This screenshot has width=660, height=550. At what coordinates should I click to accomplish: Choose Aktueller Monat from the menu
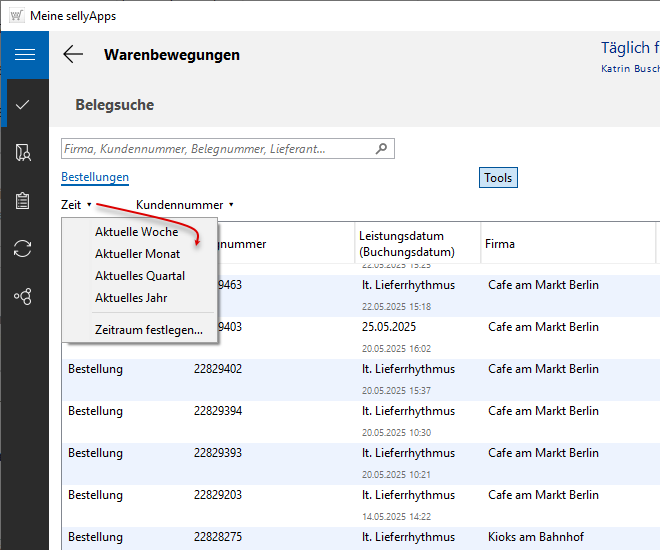point(137,254)
